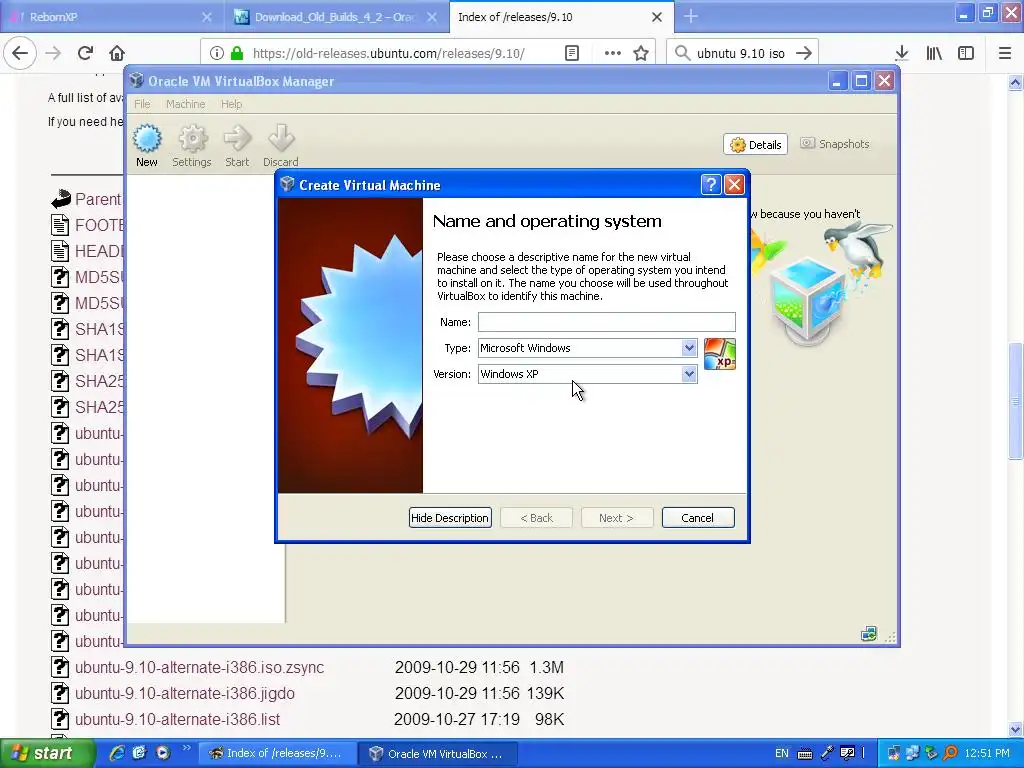Click the search box with ubnutu 9.10 iso
1024x768 pixels.
[x=741, y=53]
